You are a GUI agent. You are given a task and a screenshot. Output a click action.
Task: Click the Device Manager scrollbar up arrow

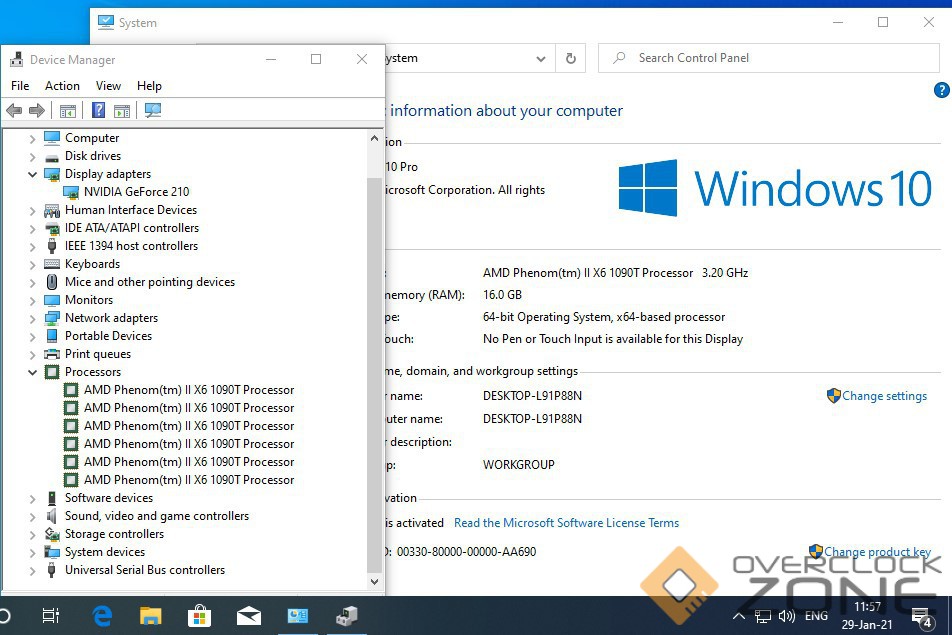click(375, 138)
